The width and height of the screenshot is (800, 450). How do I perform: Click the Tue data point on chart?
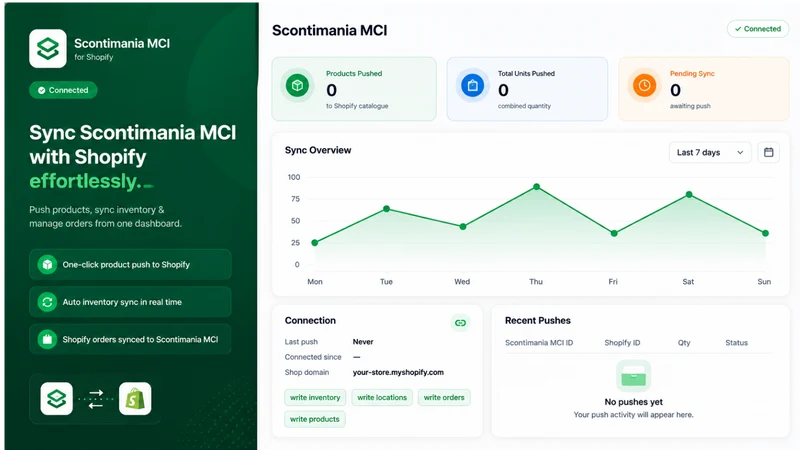[x=386, y=209]
